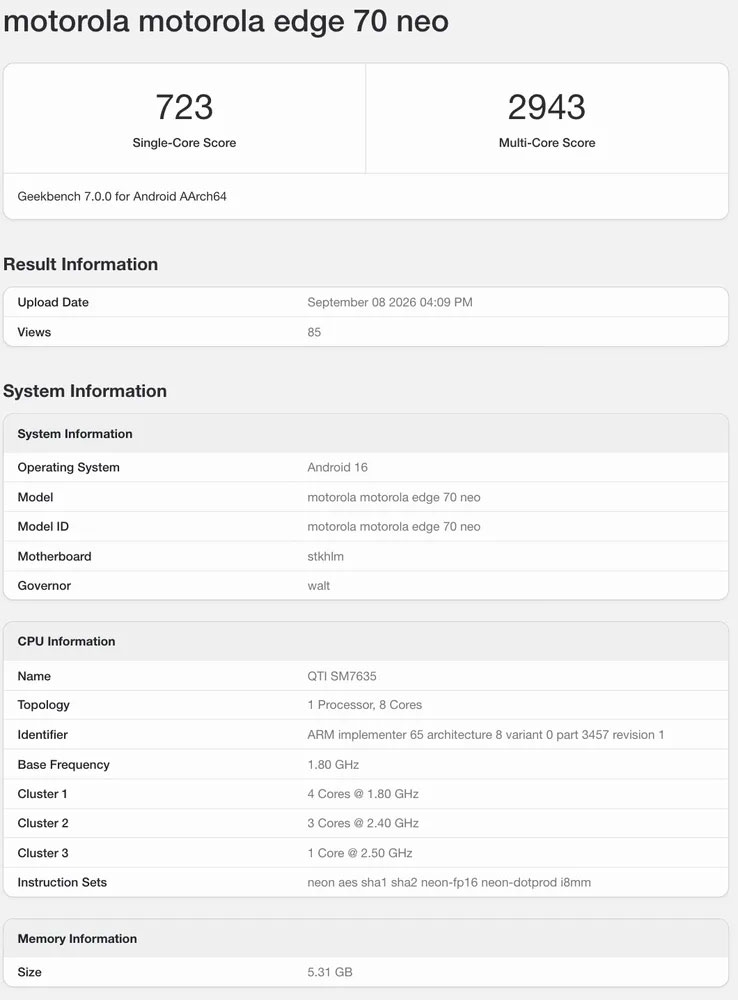Select '3 Cores @ 2.40 GHz' value
The width and height of the screenshot is (738, 1000).
coord(363,823)
